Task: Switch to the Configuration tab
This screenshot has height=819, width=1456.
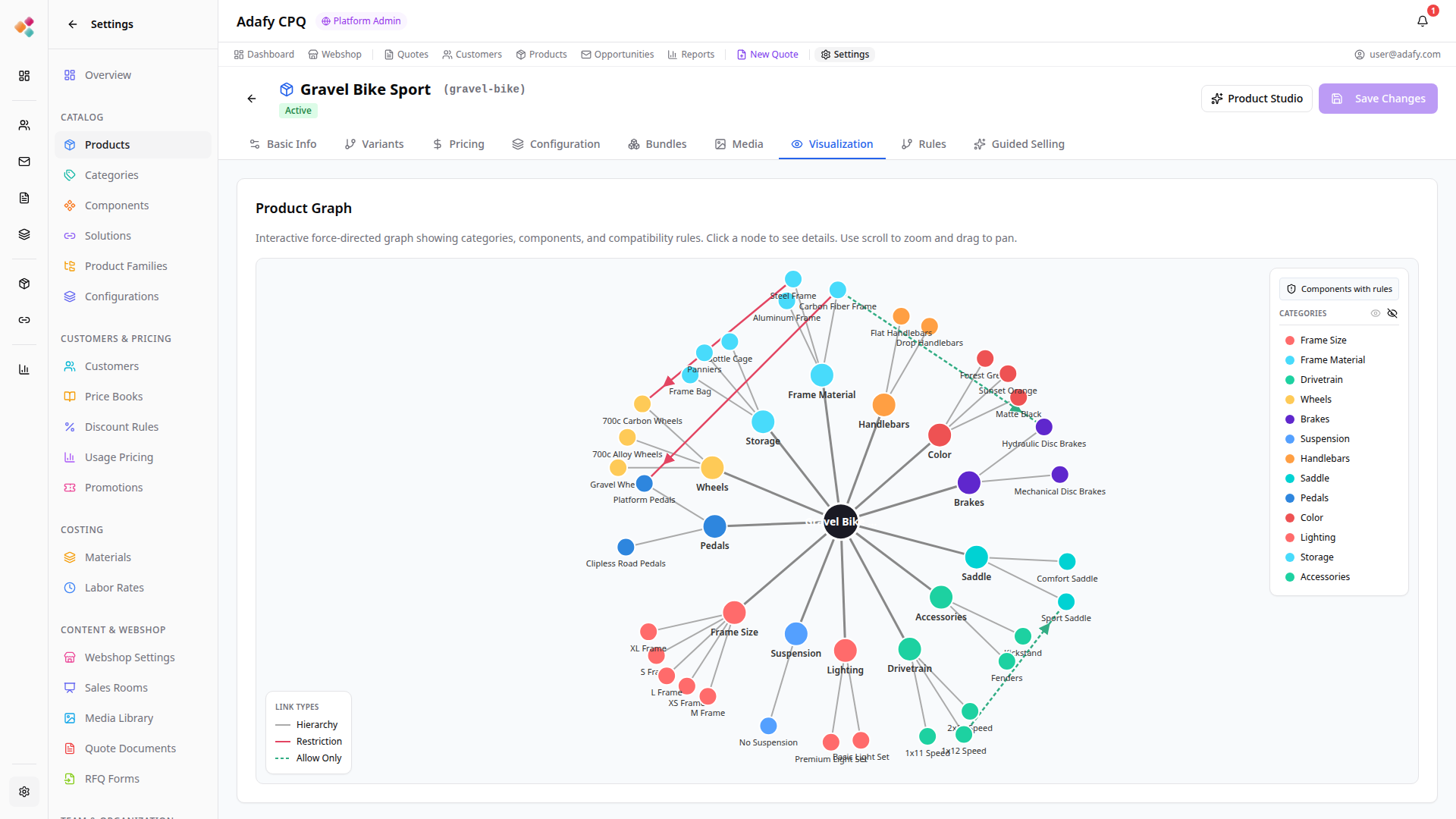Action: [556, 144]
